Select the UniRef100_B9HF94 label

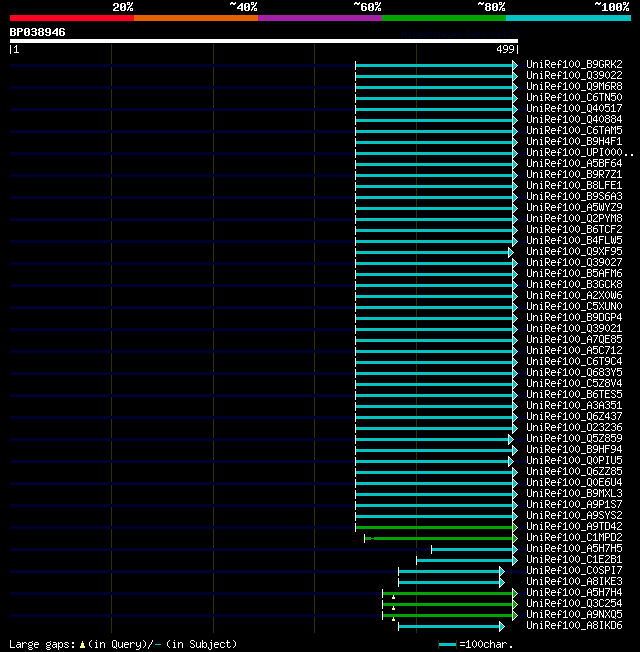pyautogui.click(x=574, y=449)
